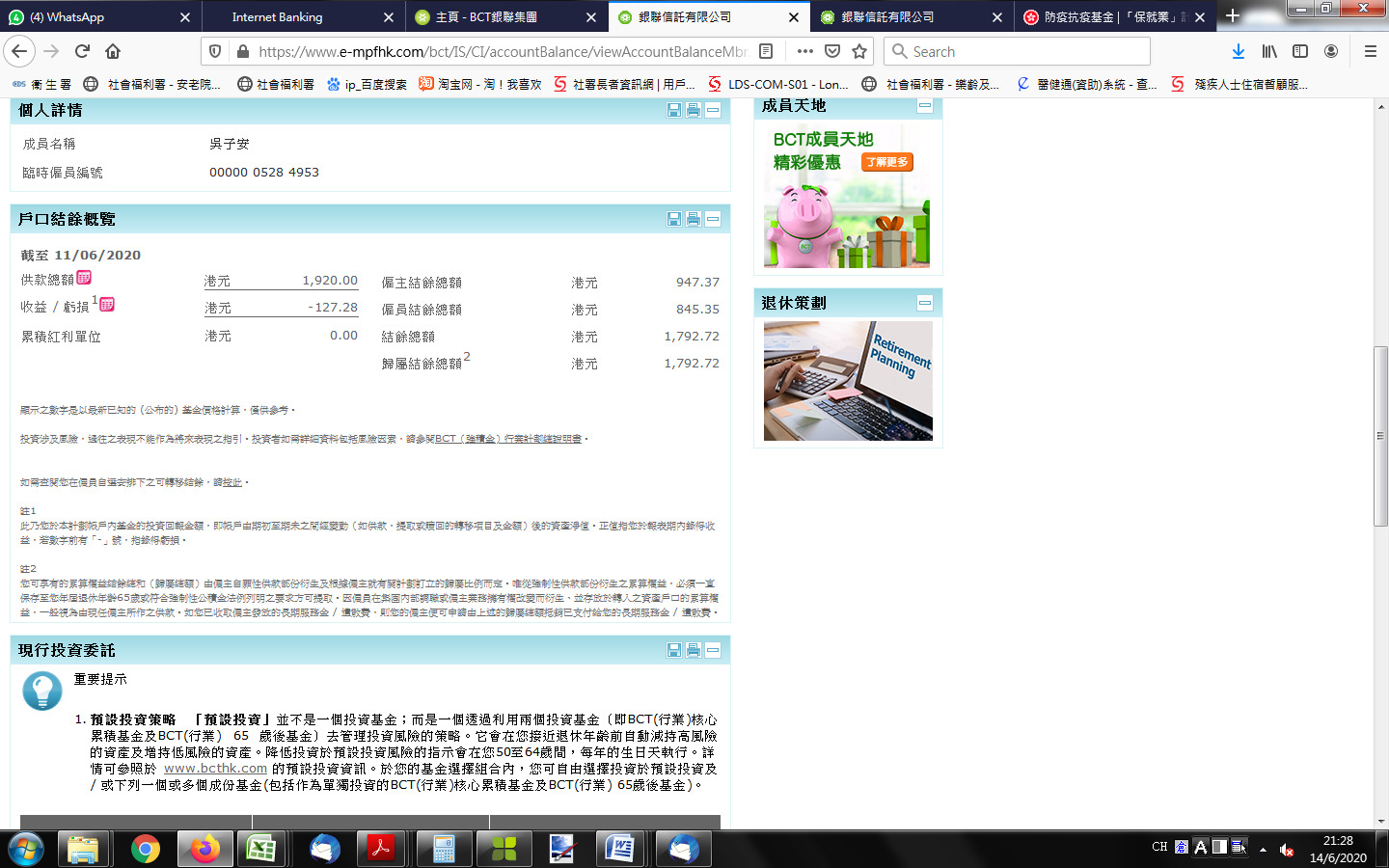
Task: Open Firefox downloads arrow icon
Action: click(x=1239, y=51)
